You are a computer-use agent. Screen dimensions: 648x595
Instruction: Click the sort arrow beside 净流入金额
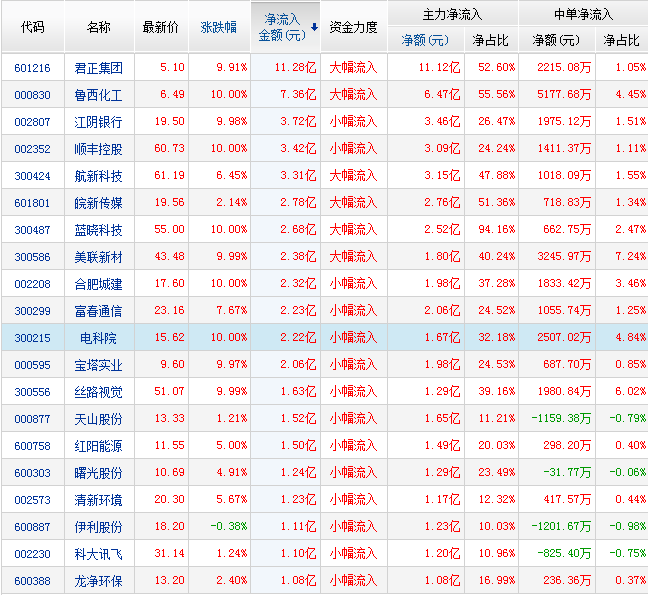[x=314, y=27]
